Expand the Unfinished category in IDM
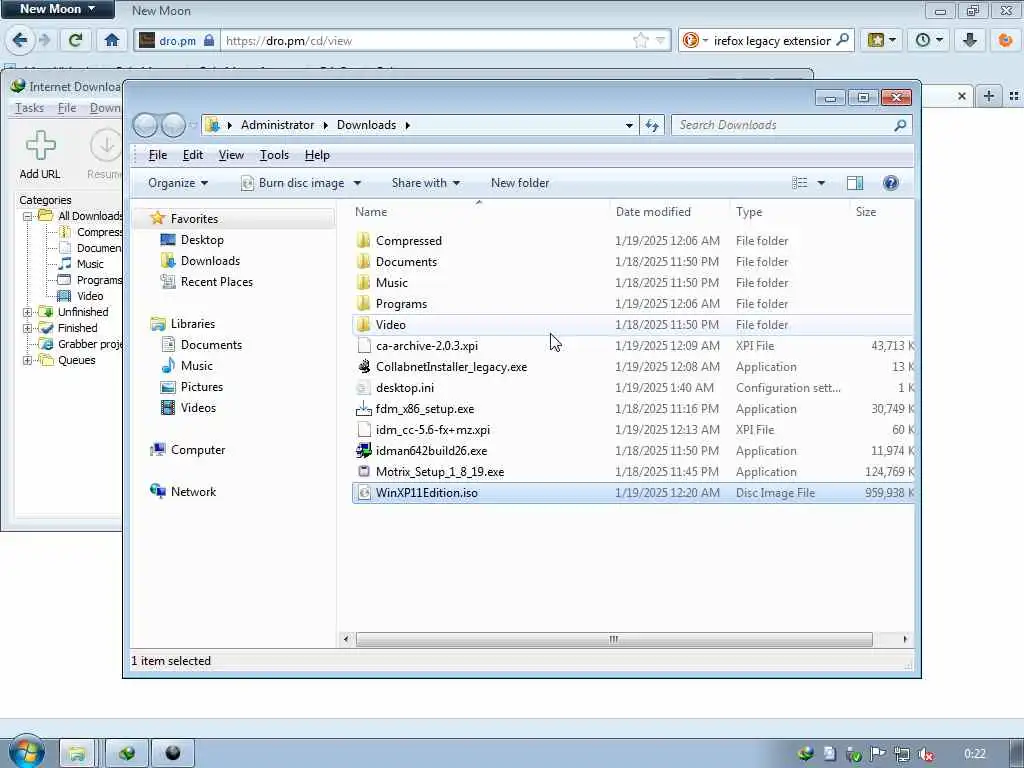 27,312
